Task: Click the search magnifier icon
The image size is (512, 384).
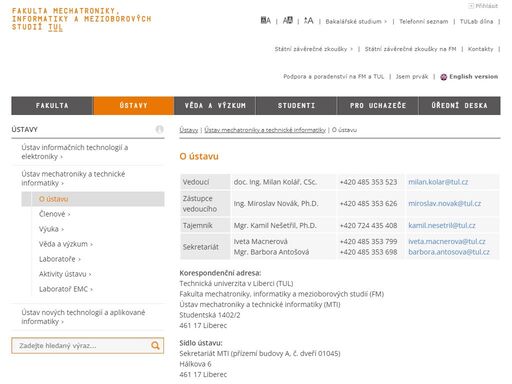Action: (x=155, y=345)
